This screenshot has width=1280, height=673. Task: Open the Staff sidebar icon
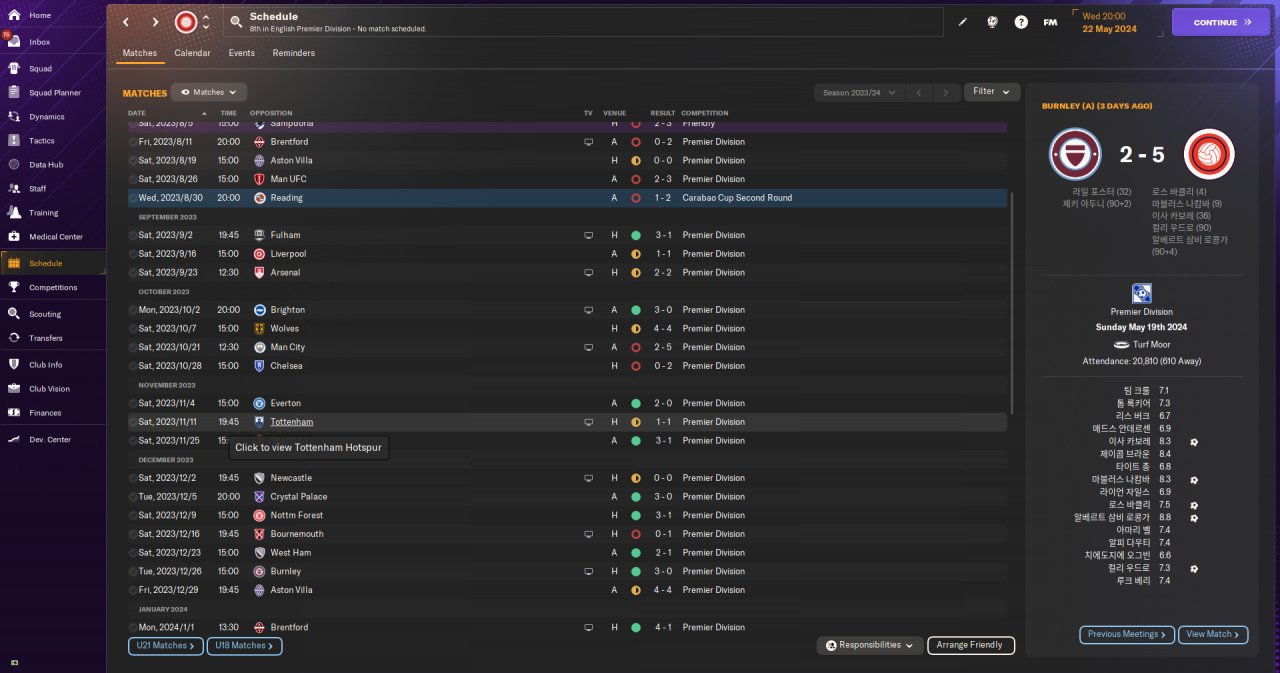[x=14, y=188]
